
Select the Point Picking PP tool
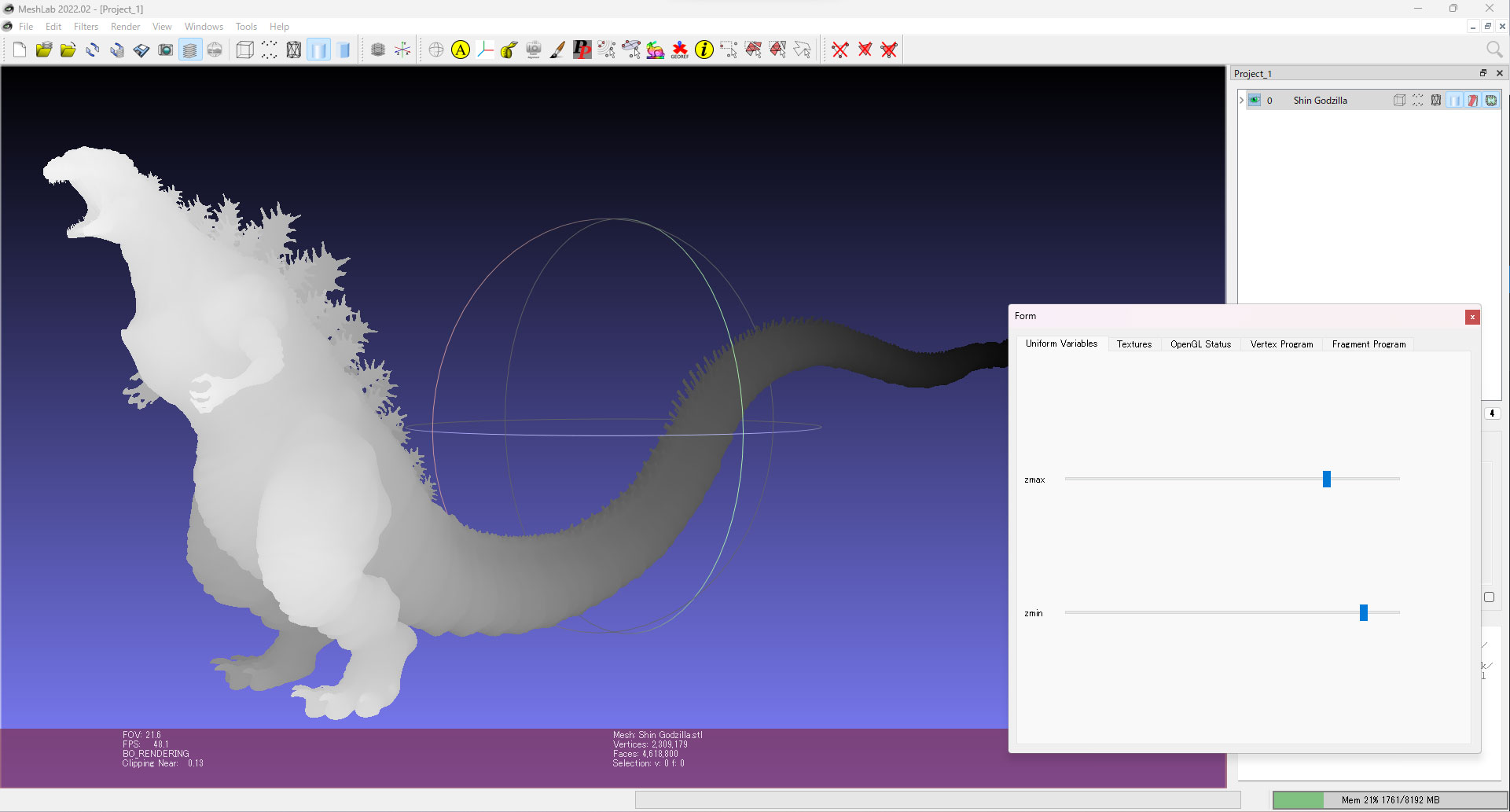coord(582,50)
